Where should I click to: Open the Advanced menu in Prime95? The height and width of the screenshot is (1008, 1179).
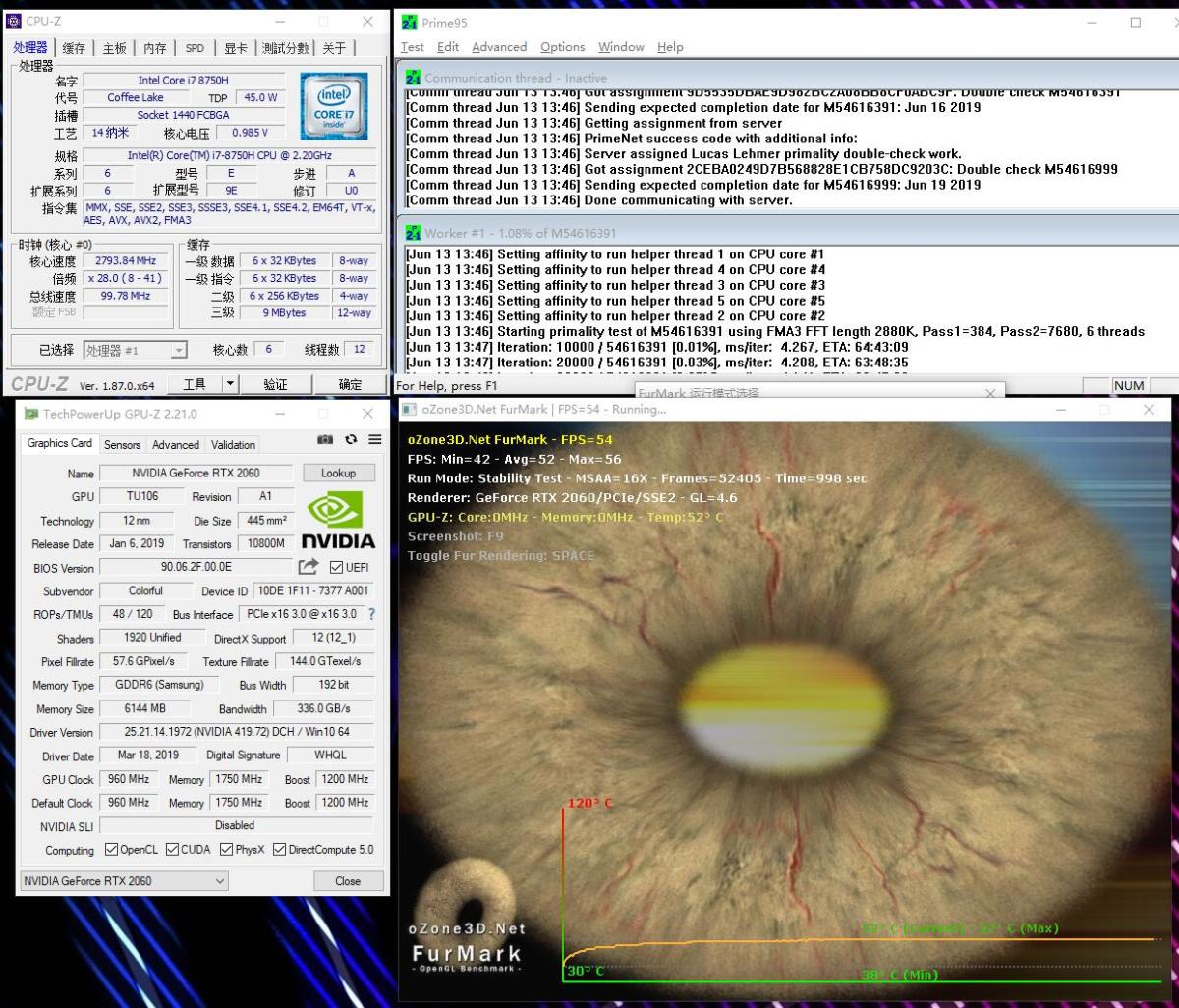click(499, 47)
